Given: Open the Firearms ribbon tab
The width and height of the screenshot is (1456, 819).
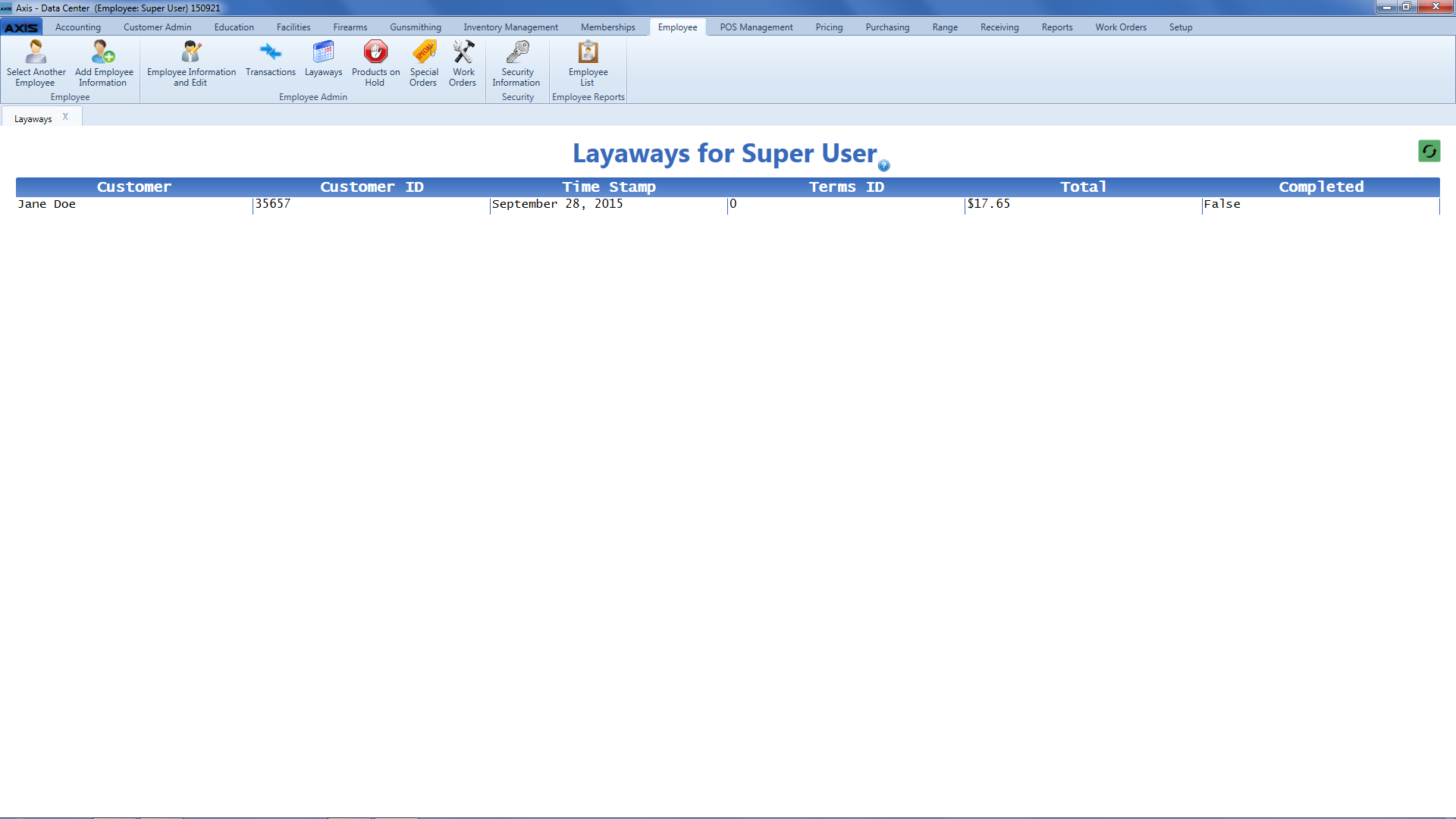Looking at the screenshot, I should (350, 27).
